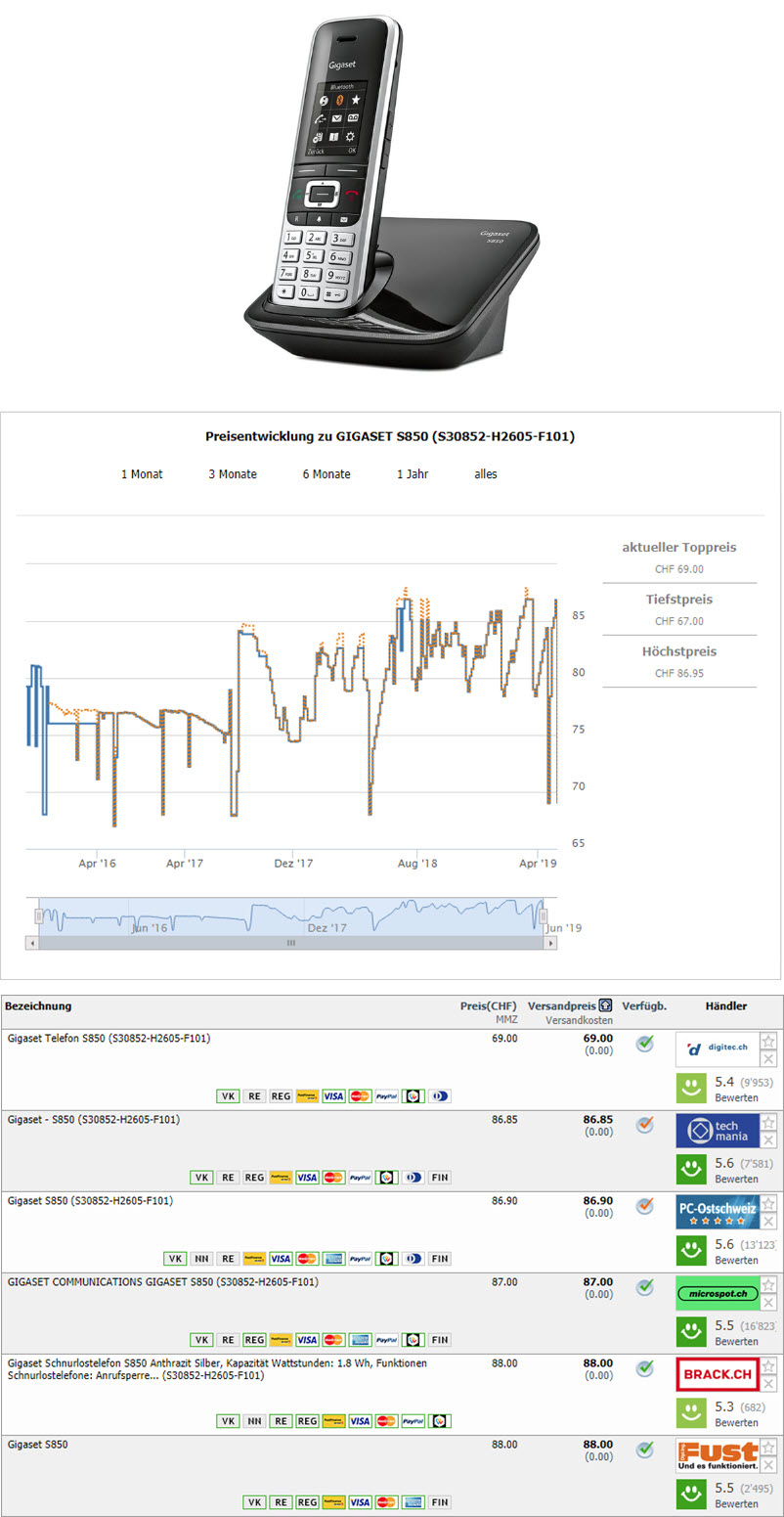Click the left handle of the chart range selector
This screenshot has height=1517, width=784.
[x=39, y=915]
